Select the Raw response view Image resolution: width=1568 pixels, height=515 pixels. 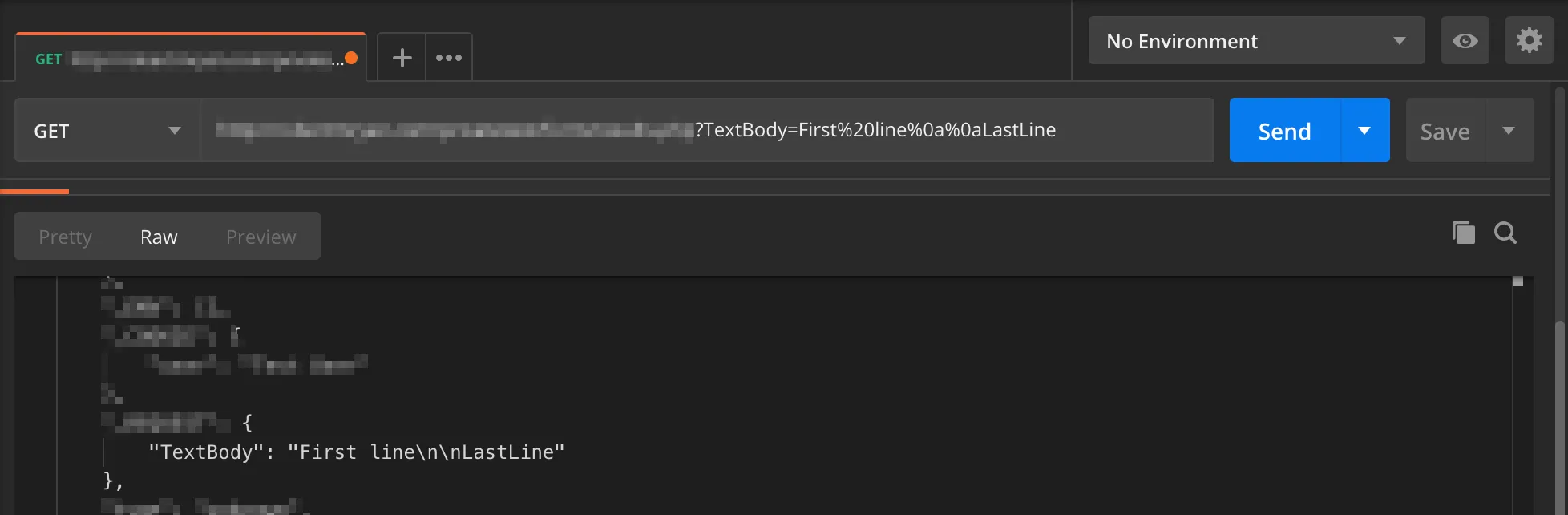tap(159, 237)
